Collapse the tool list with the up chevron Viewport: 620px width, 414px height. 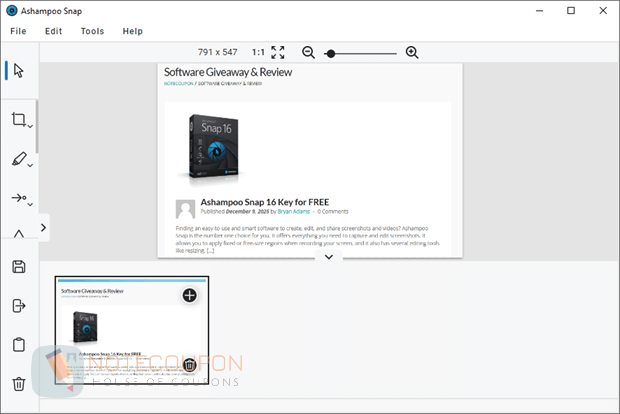(x=19, y=234)
